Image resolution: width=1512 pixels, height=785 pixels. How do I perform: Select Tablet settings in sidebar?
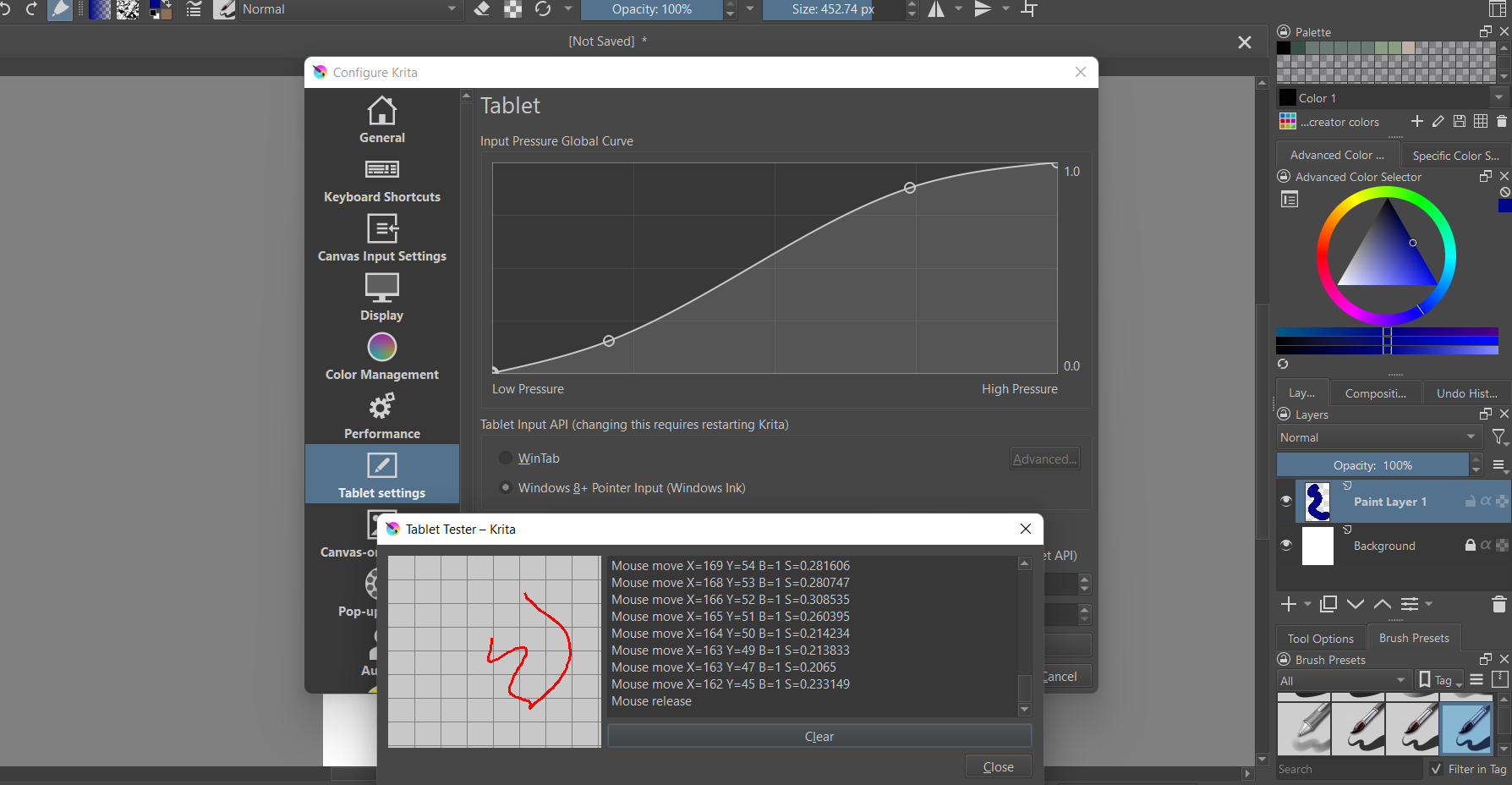tap(382, 475)
